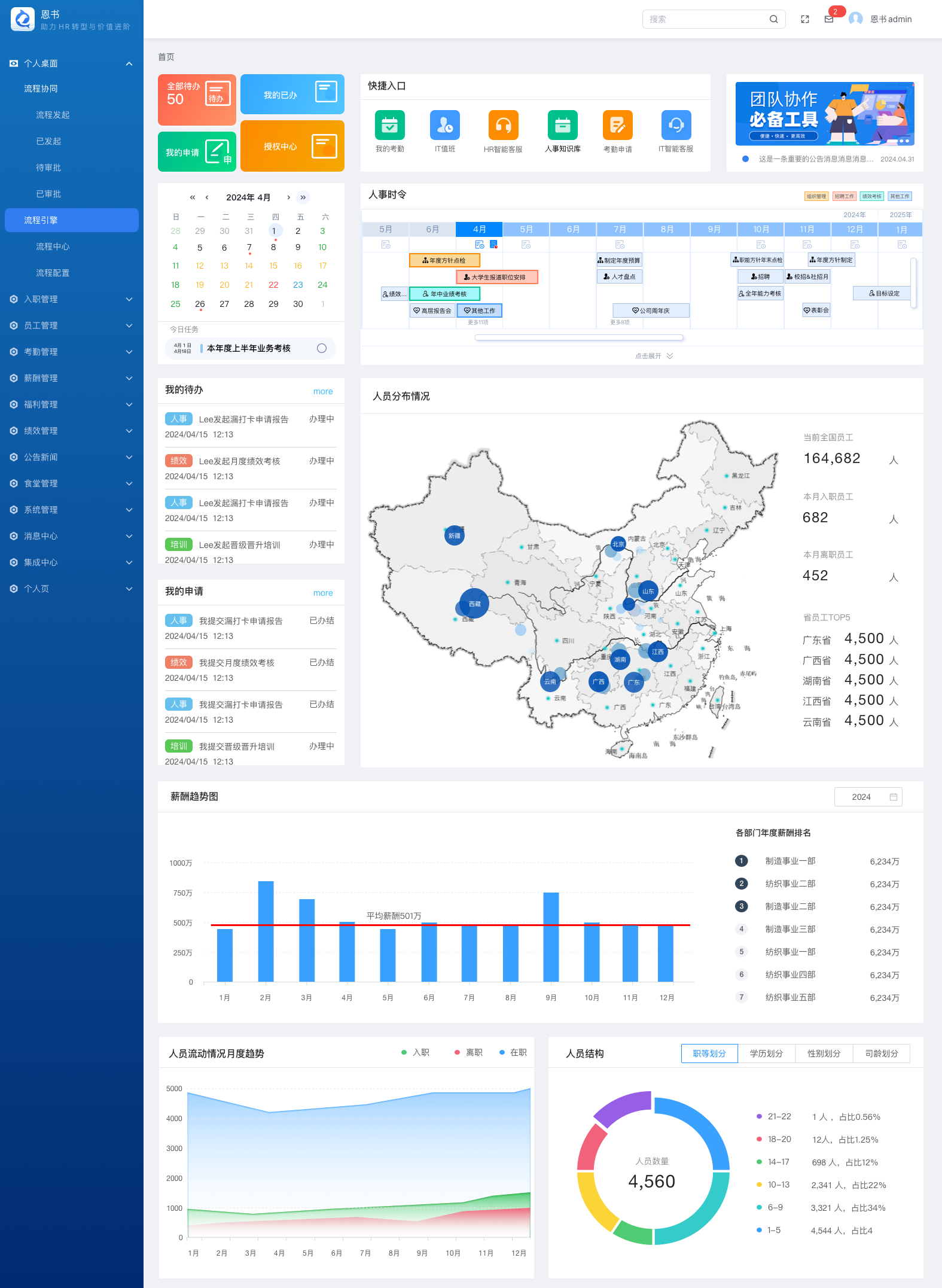Open the 全部待办 card
The image size is (942, 1288).
click(x=197, y=99)
